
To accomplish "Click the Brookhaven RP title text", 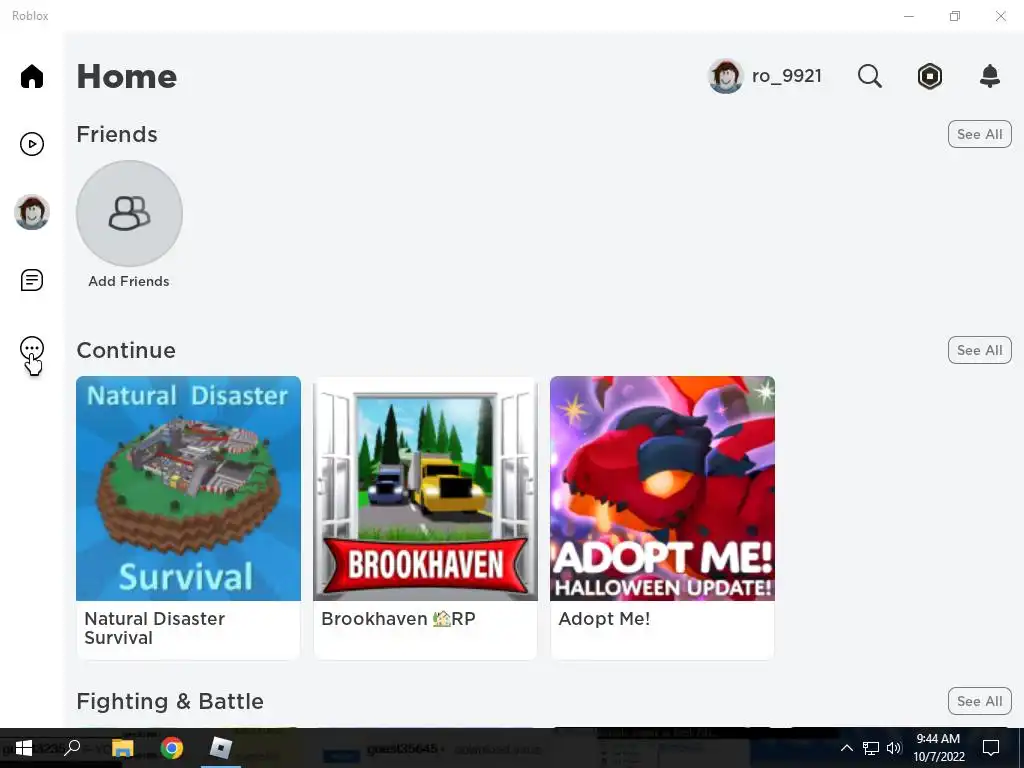I will coord(398,619).
